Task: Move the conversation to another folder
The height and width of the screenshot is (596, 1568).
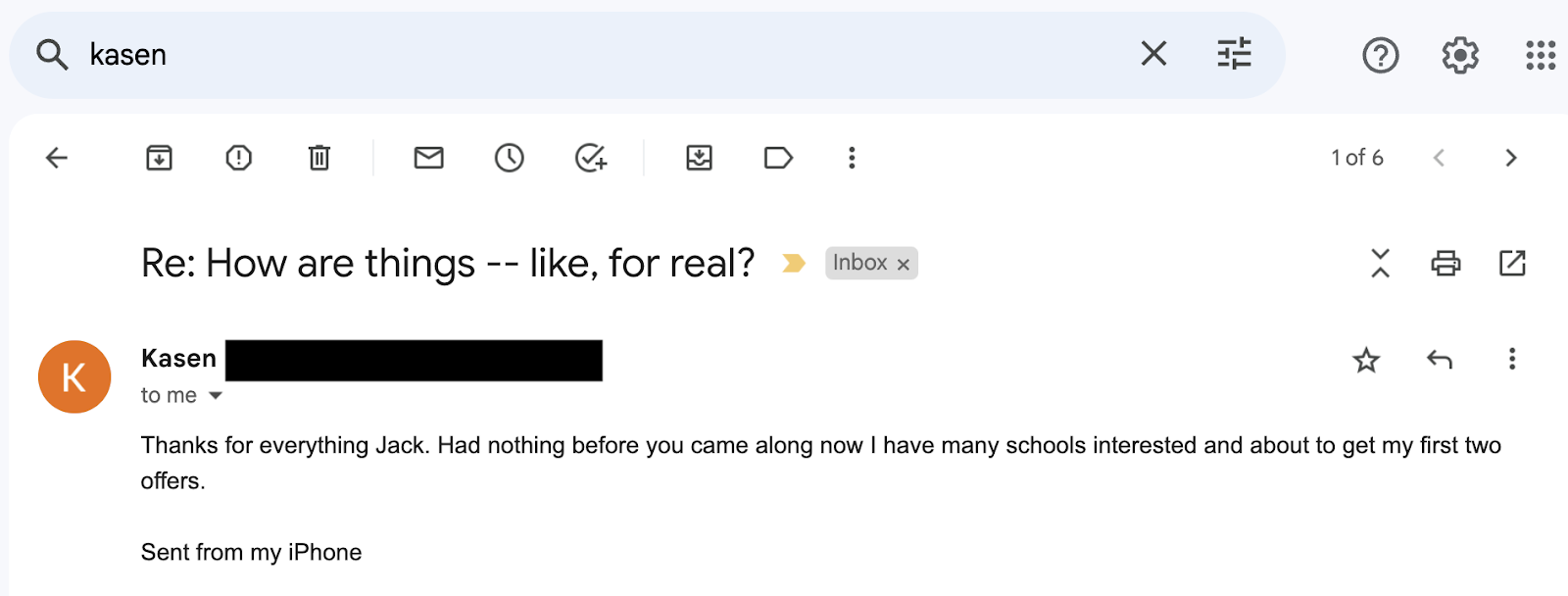Action: [699, 158]
